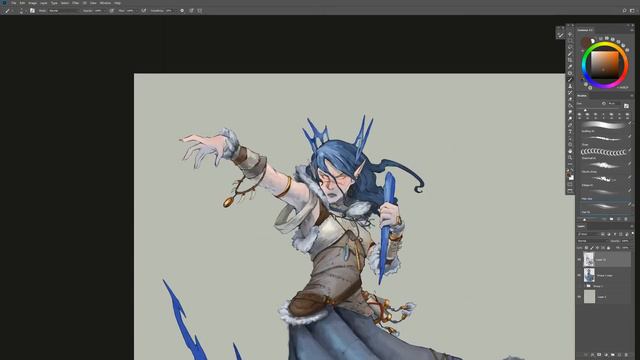
Task: Toggle the brush settings panel from the options bar
Action: pyautogui.click(x=32, y=11)
